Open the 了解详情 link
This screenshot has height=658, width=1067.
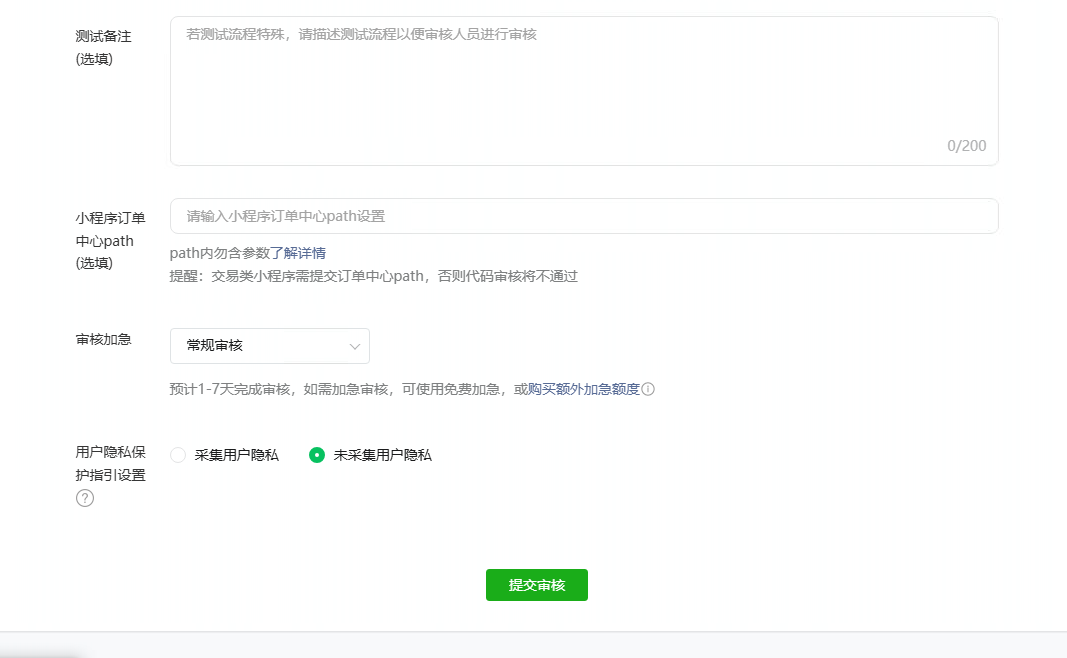tap(303, 253)
